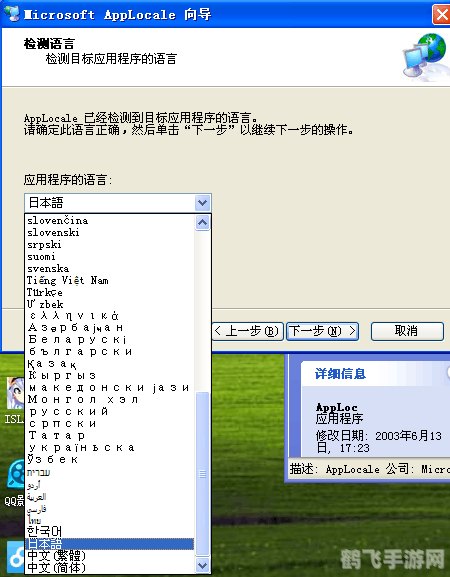The height and width of the screenshot is (577, 450).
Task: Select Arabic العربية from the language list
Action: (110, 497)
